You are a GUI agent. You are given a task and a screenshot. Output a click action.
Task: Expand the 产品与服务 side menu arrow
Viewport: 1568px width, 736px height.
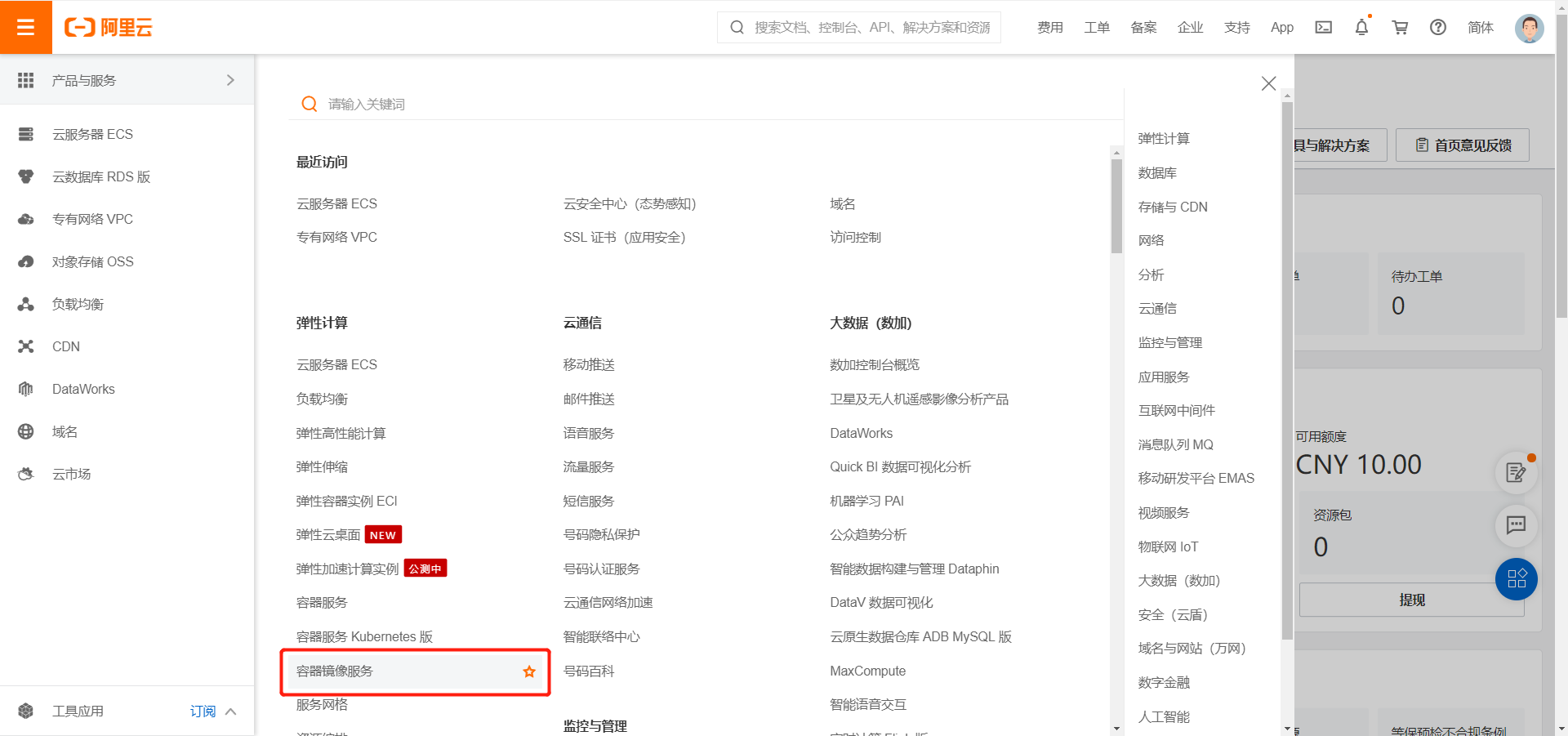point(230,80)
